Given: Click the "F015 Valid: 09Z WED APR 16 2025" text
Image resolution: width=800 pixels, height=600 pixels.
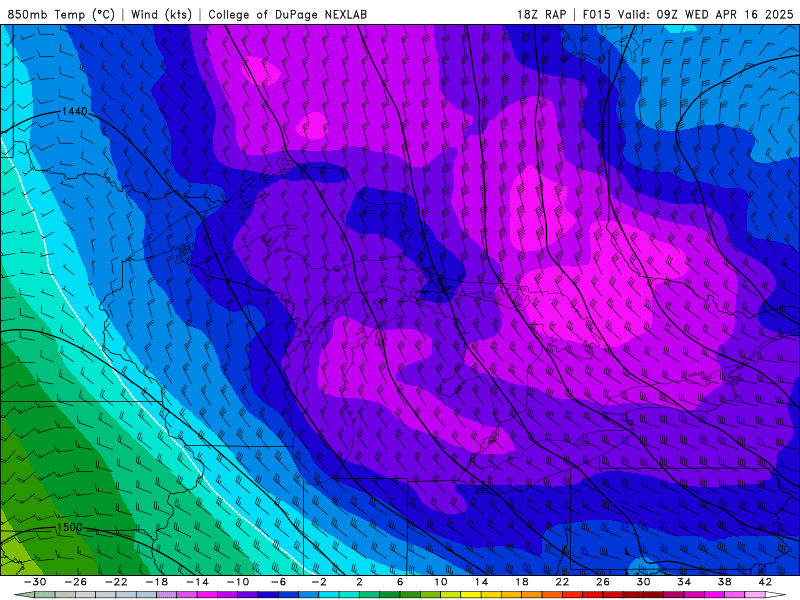Looking at the screenshot, I should pyautogui.click(x=688, y=14).
